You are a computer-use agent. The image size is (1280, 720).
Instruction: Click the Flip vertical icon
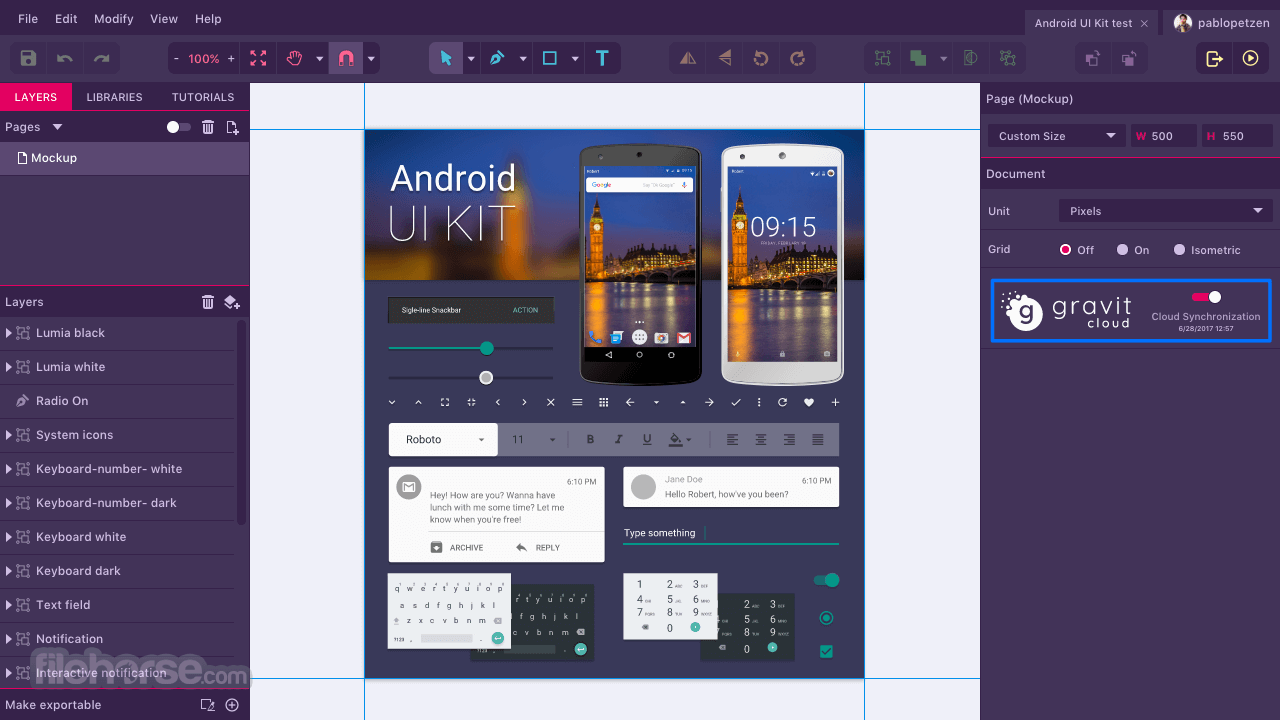[725, 59]
